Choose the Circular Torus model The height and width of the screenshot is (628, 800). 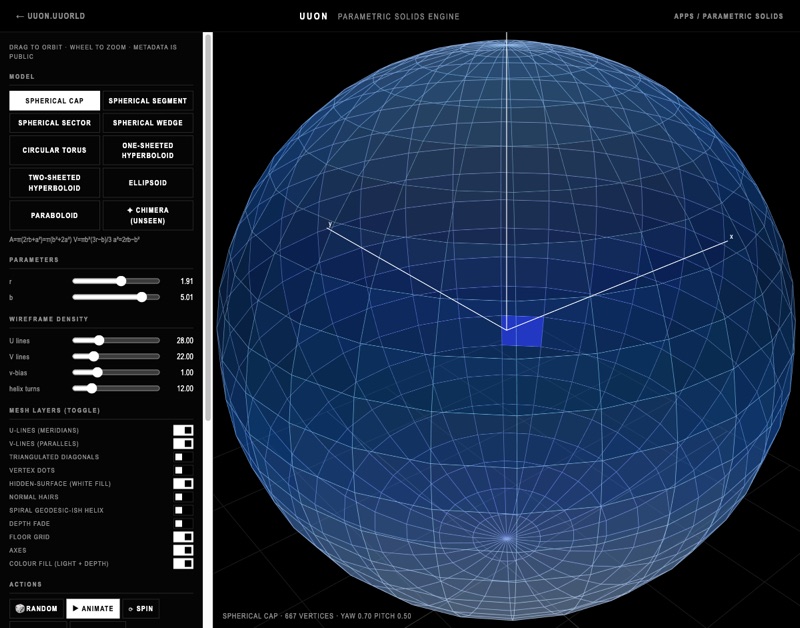(x=55, y=150)
